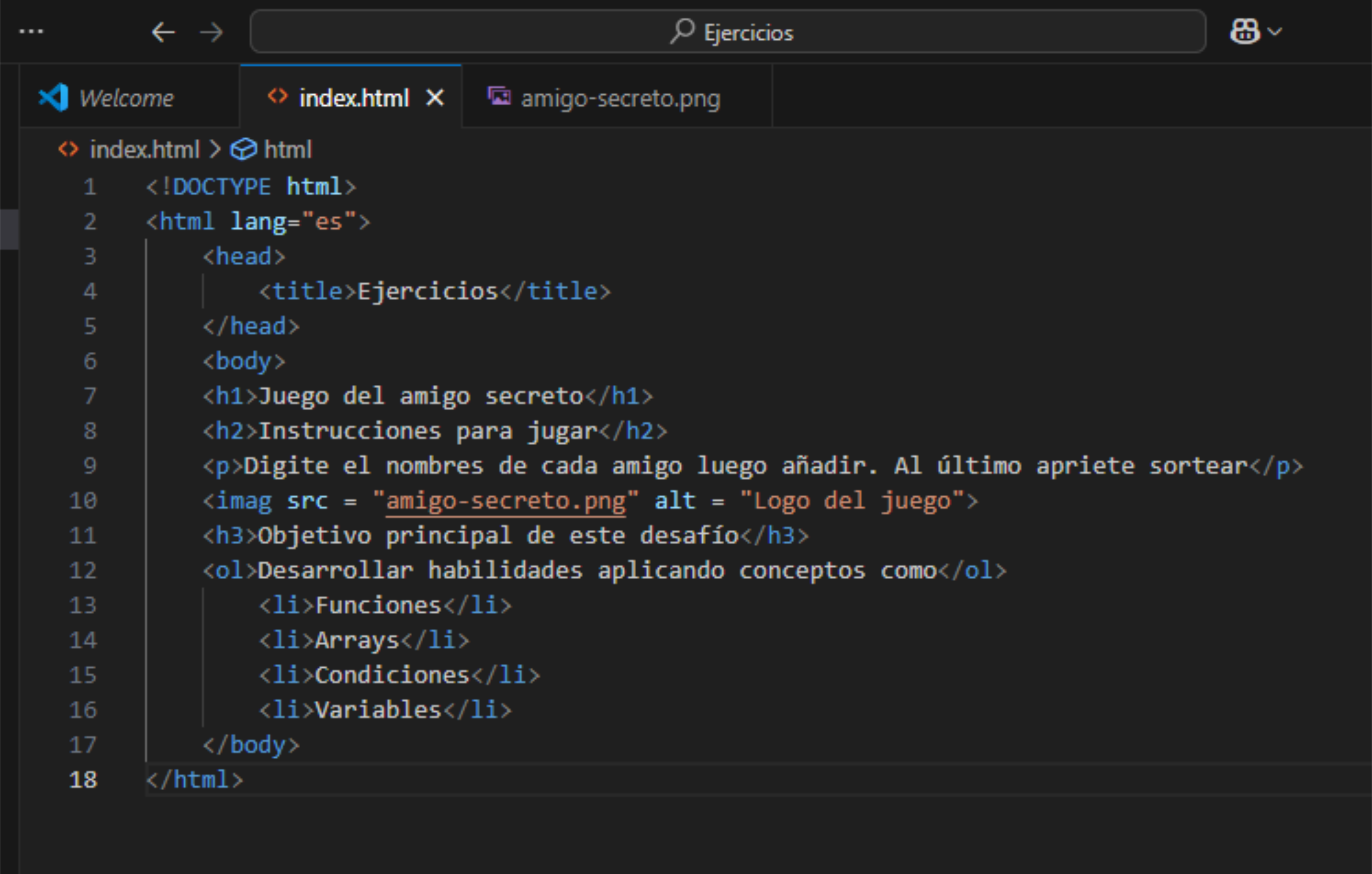The height and width of the screenshot is (874, 1372).
Task: Go forward with the right arrow
Action: click(211, 32)
